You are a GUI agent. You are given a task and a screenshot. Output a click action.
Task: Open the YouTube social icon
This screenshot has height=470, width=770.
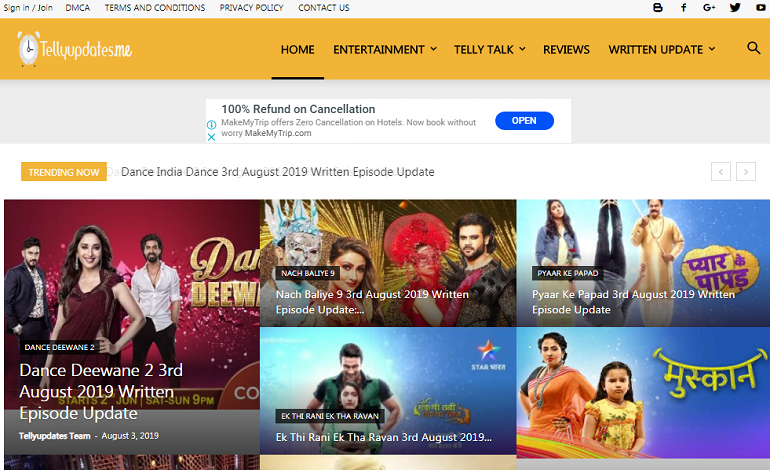pyautogui.click(x=761, y=7)
